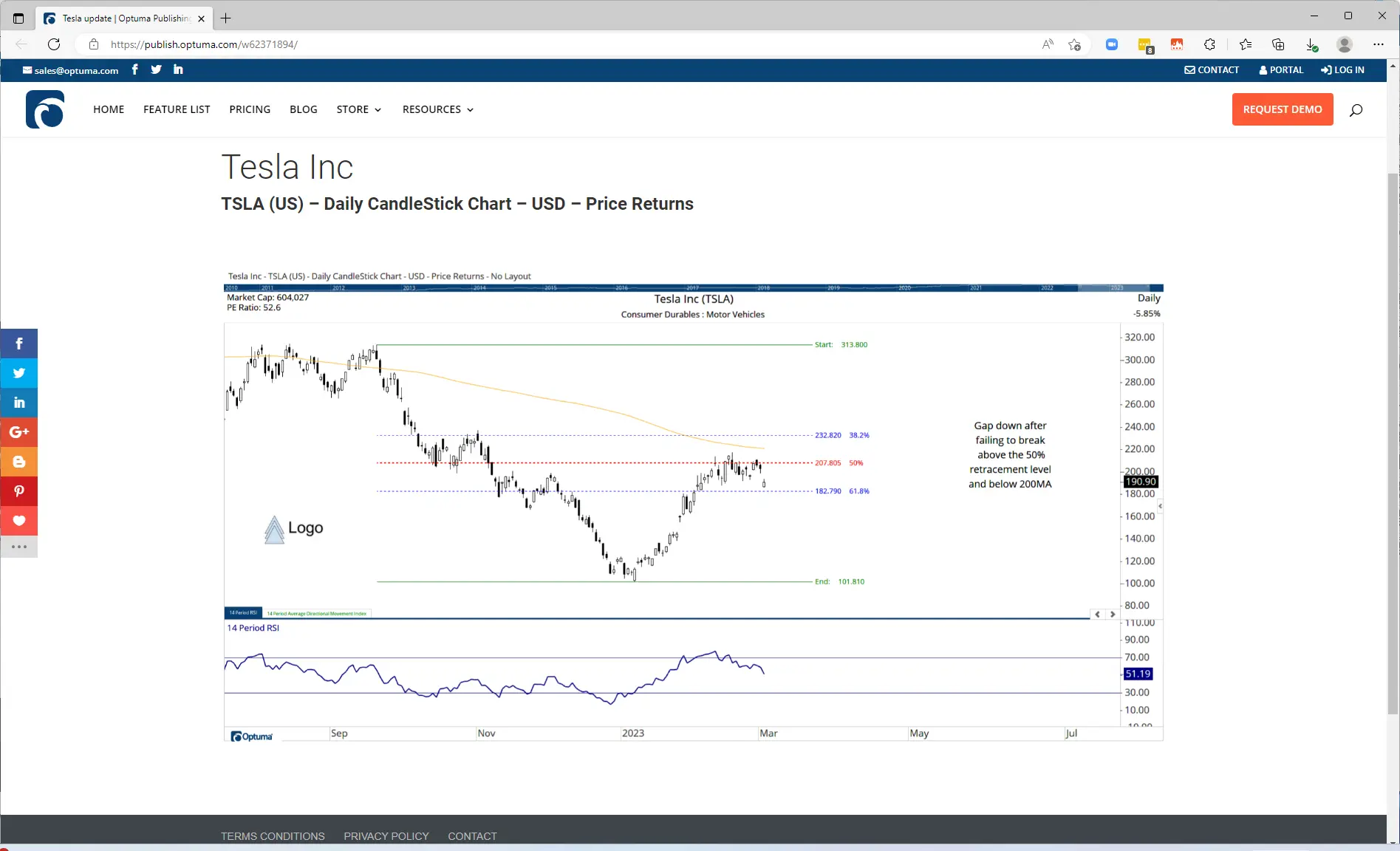Select the Average Directional Movement Index tab
1400x851 pixels.
tap(316, 613)
